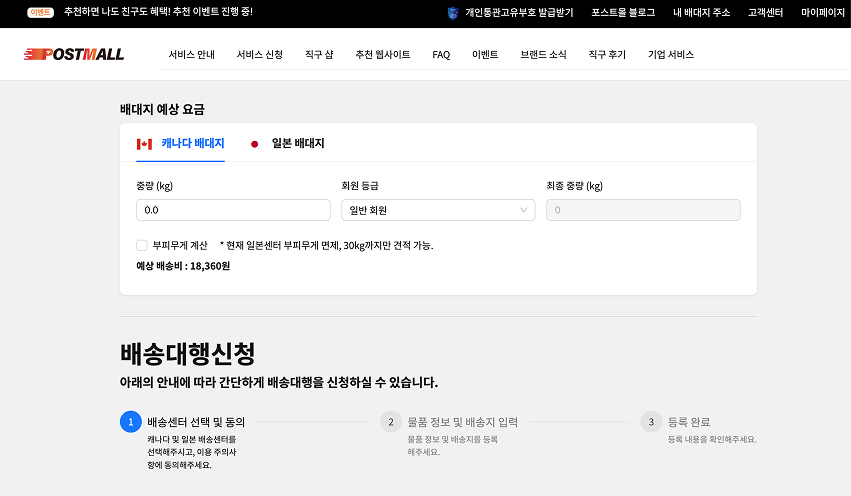Click the 고객센터 link
851x496 pixels.
[765, 13]
